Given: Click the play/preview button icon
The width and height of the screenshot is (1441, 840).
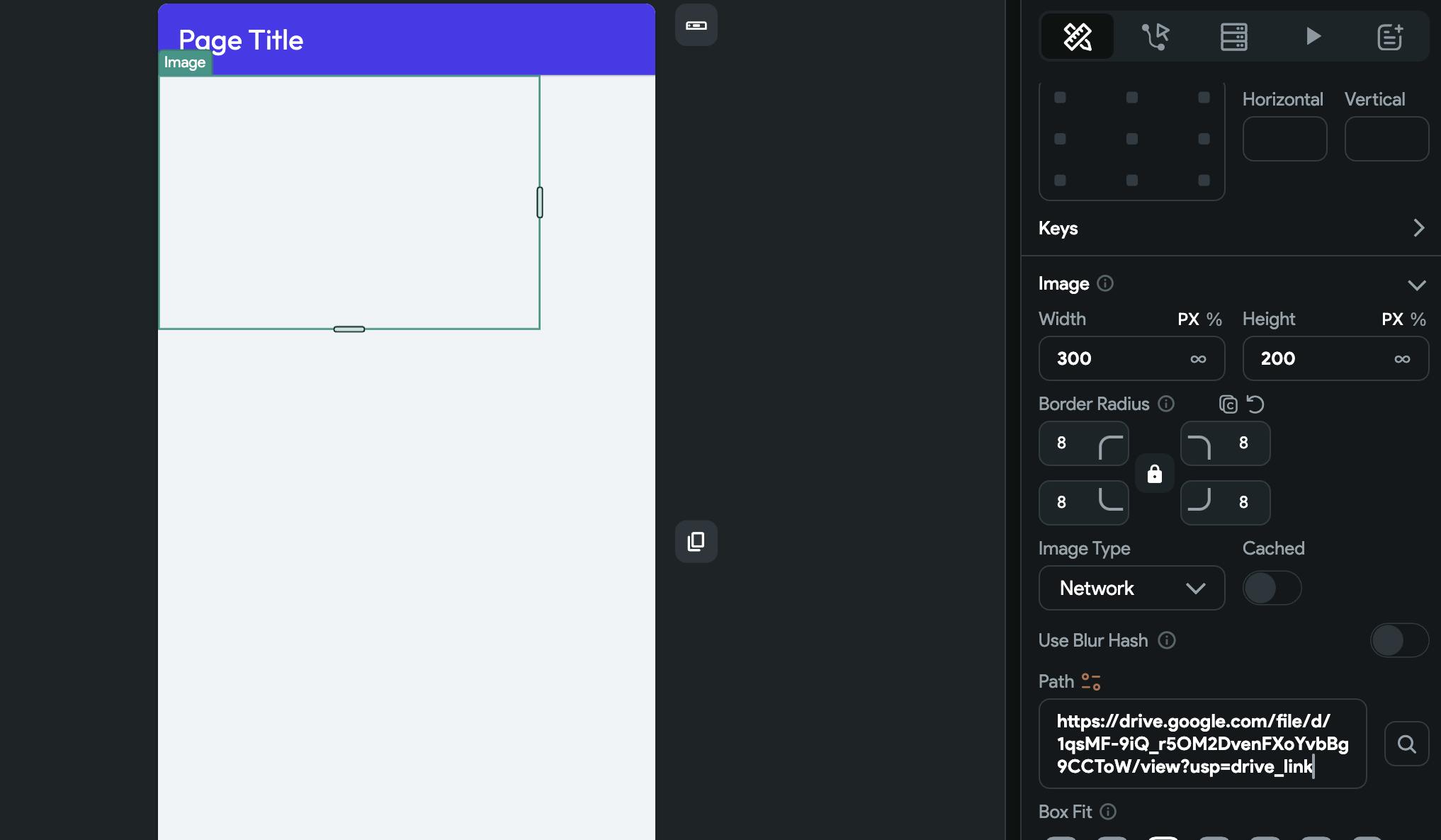Looking at the screenshot, I should 1312,35.
